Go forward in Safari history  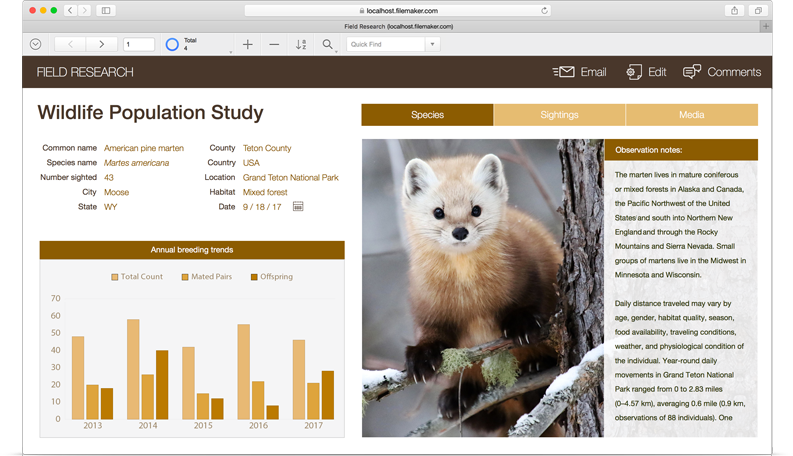(84, 10)
